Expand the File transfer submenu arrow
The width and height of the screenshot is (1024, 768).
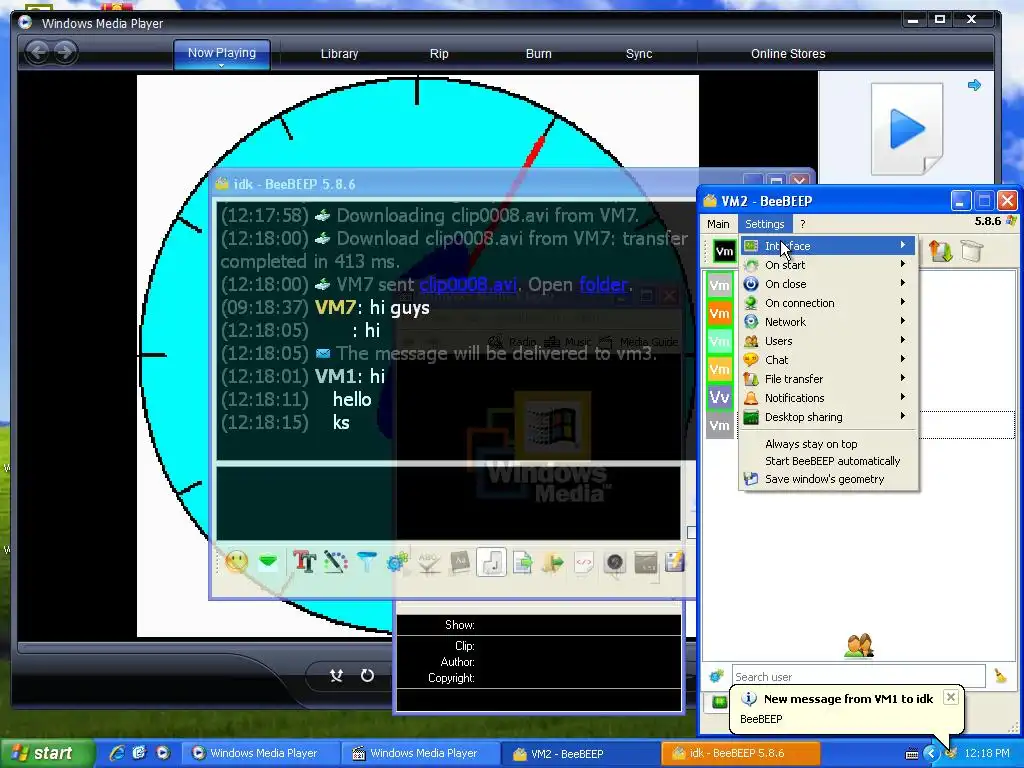tap(903, 377)
